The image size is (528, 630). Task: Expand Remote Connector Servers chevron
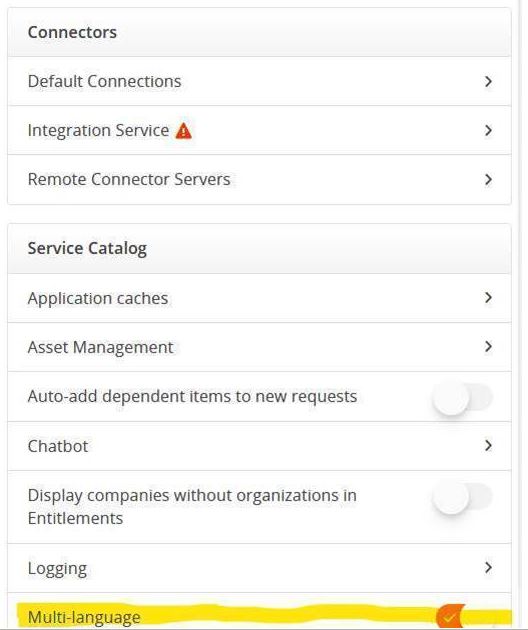tap(488, 180)
